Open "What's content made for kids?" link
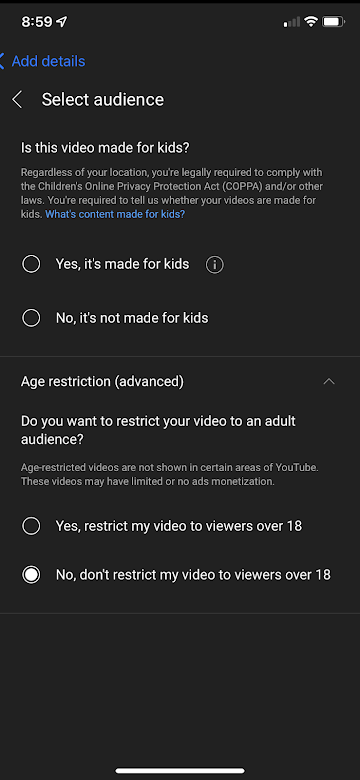This screenshot has width=360, height=780. (x=115, y=214)
